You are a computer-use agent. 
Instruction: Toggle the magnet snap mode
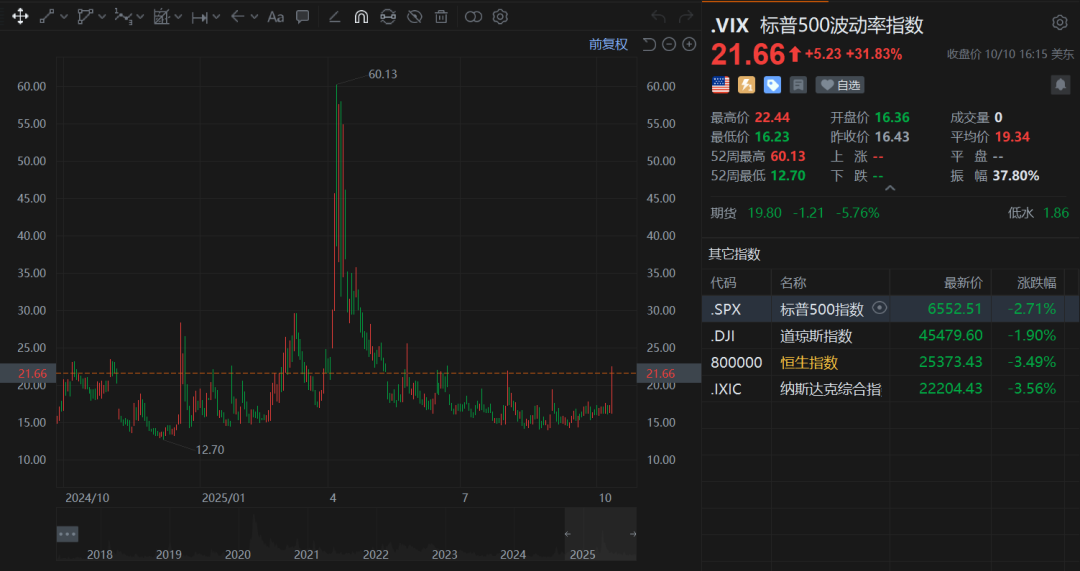[x=361, y=17]
